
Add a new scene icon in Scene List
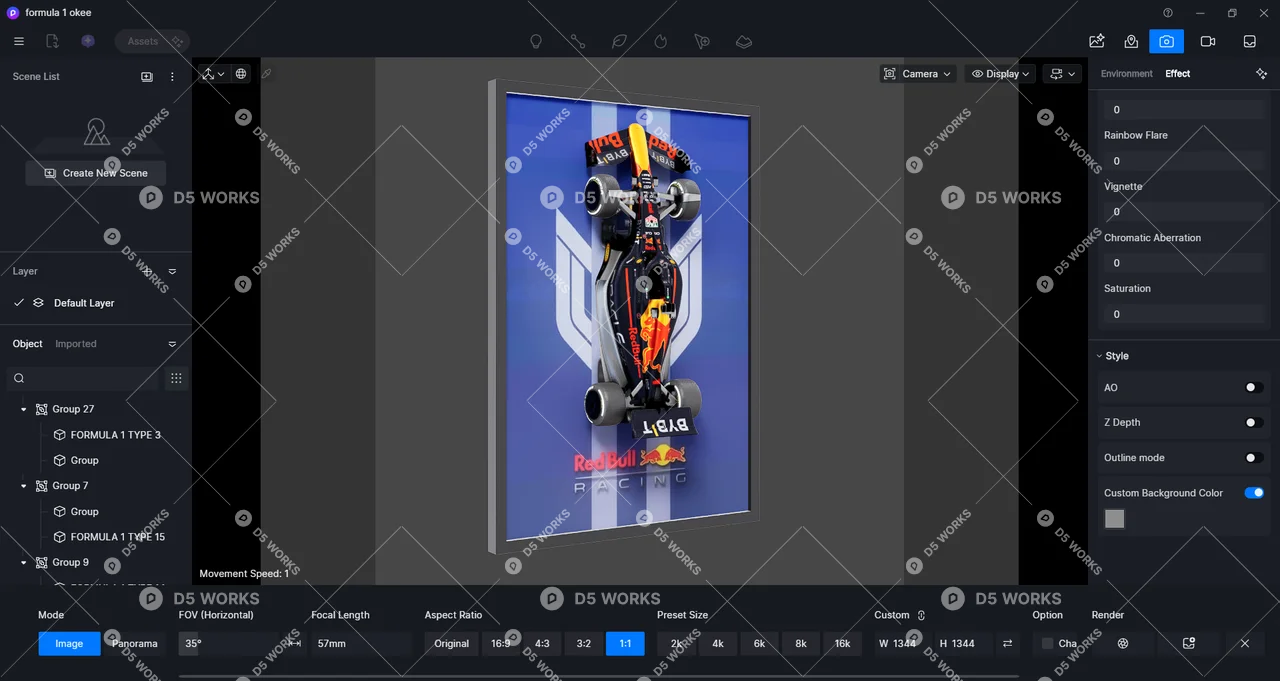click(x=147, y=77)
